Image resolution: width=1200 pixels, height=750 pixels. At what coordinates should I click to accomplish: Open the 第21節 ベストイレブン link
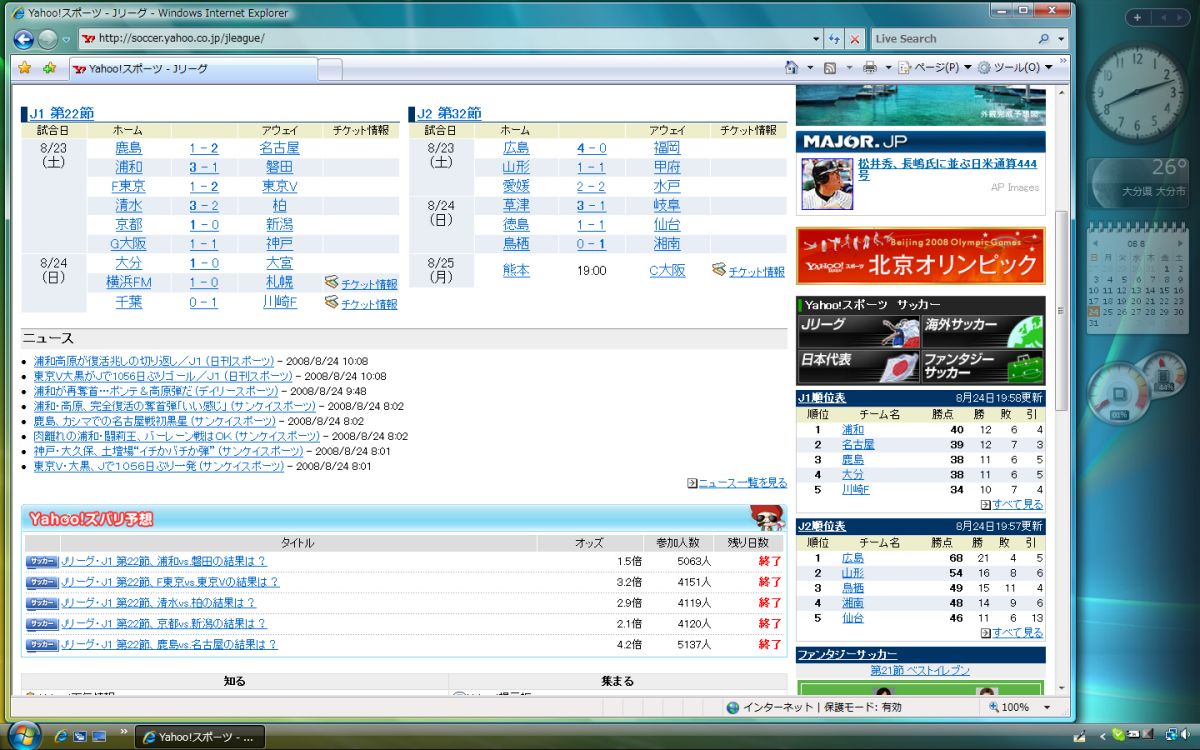919,671
